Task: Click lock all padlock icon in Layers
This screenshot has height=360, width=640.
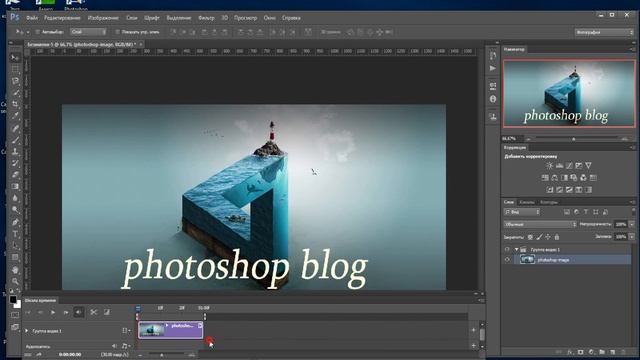Action: pyautogui.click(x=557, y=237)
